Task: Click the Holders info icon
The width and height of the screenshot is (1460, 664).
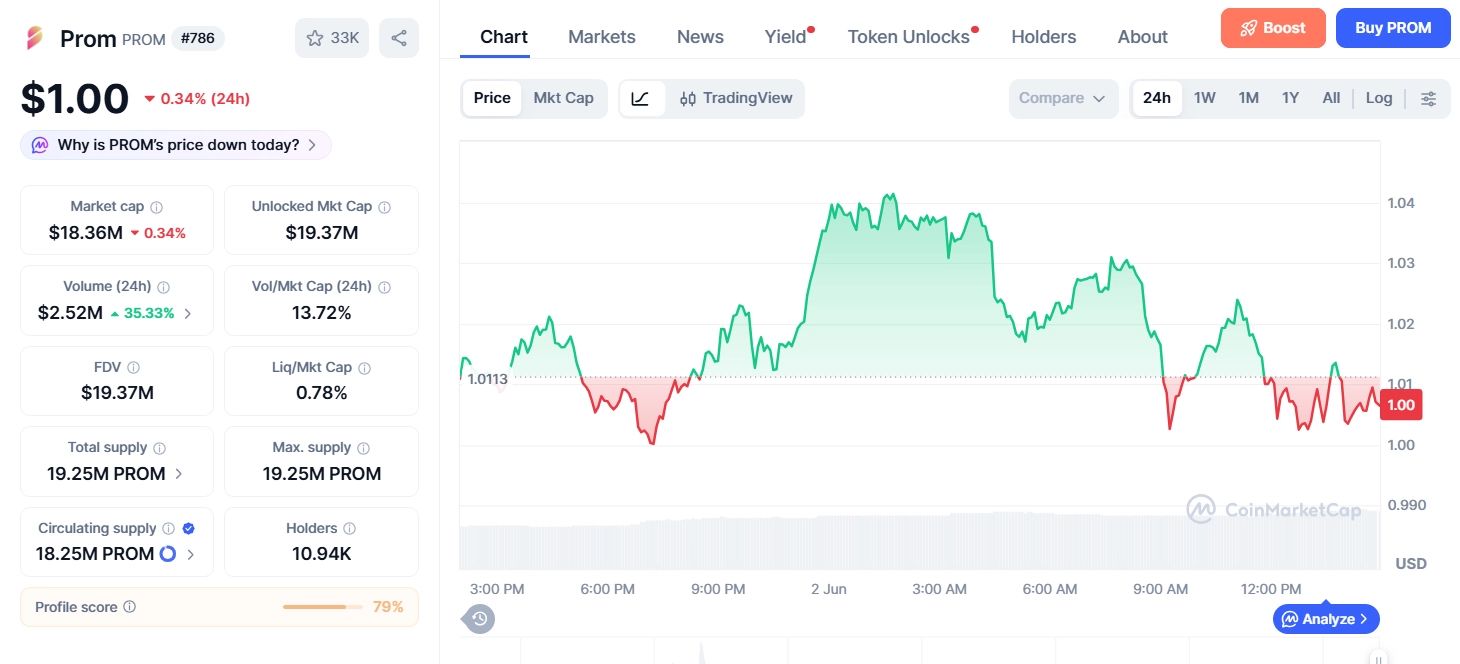Action: pos(349,528)
